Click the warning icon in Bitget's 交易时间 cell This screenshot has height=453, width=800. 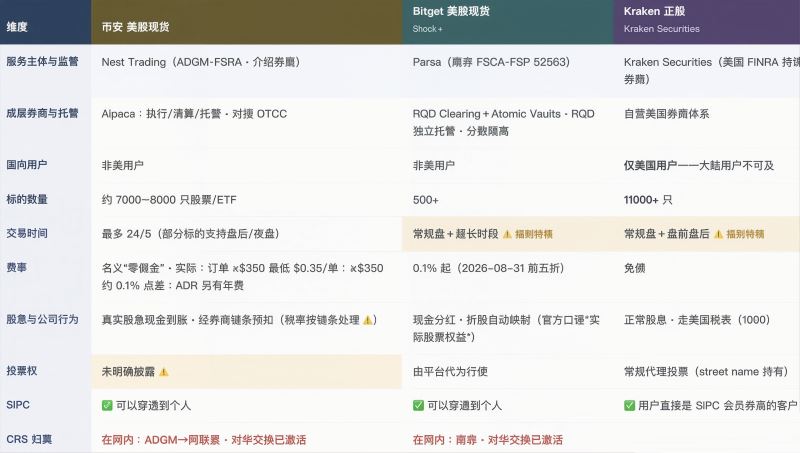pos(507,234)
